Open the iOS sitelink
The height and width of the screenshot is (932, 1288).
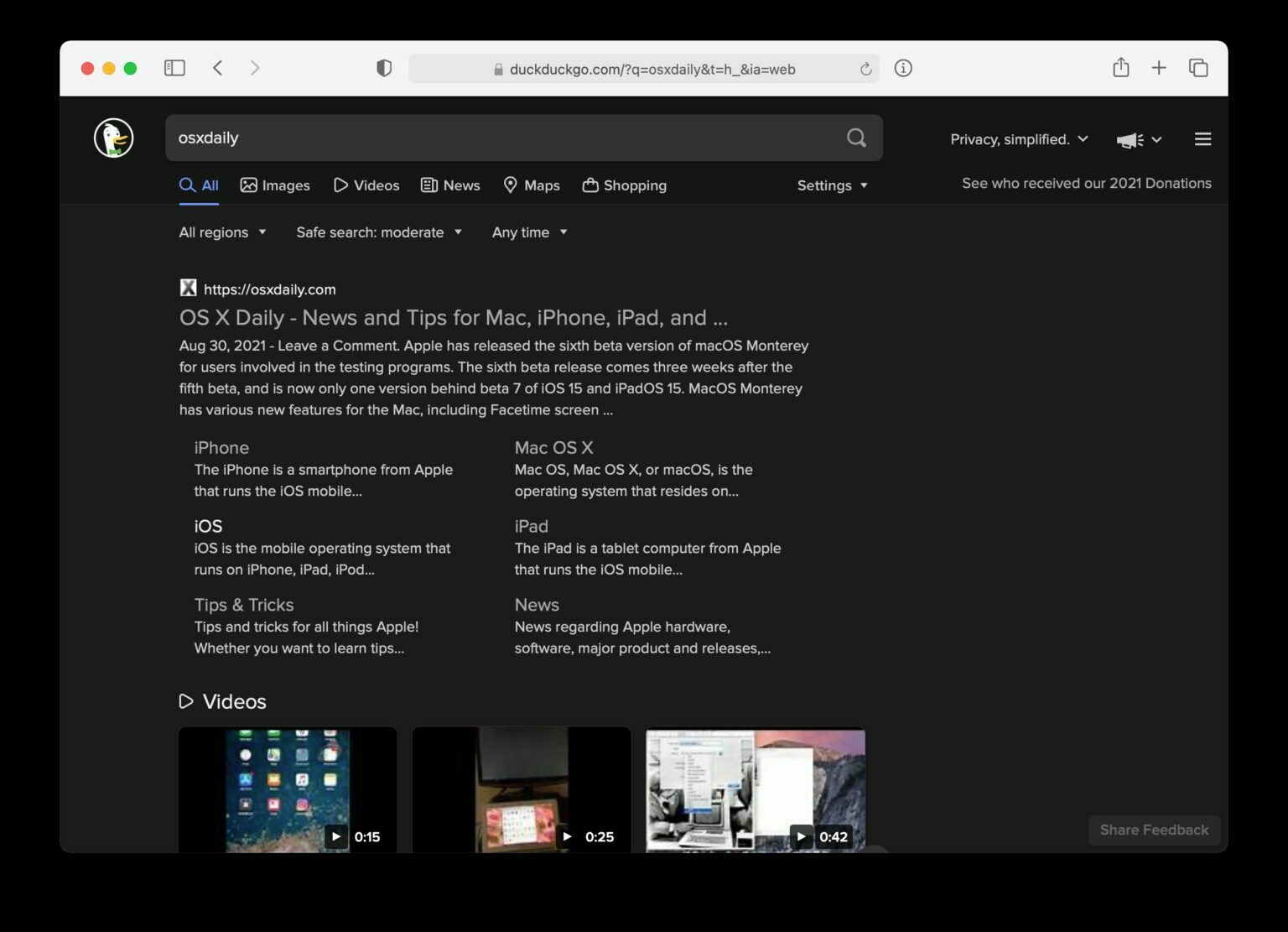point(208,526)
